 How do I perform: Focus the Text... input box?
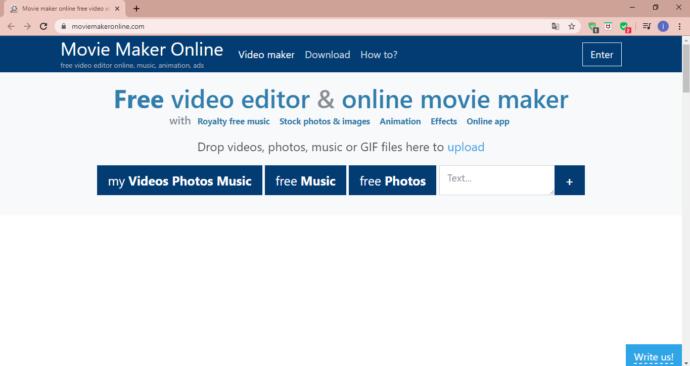[x=497, y=180]
